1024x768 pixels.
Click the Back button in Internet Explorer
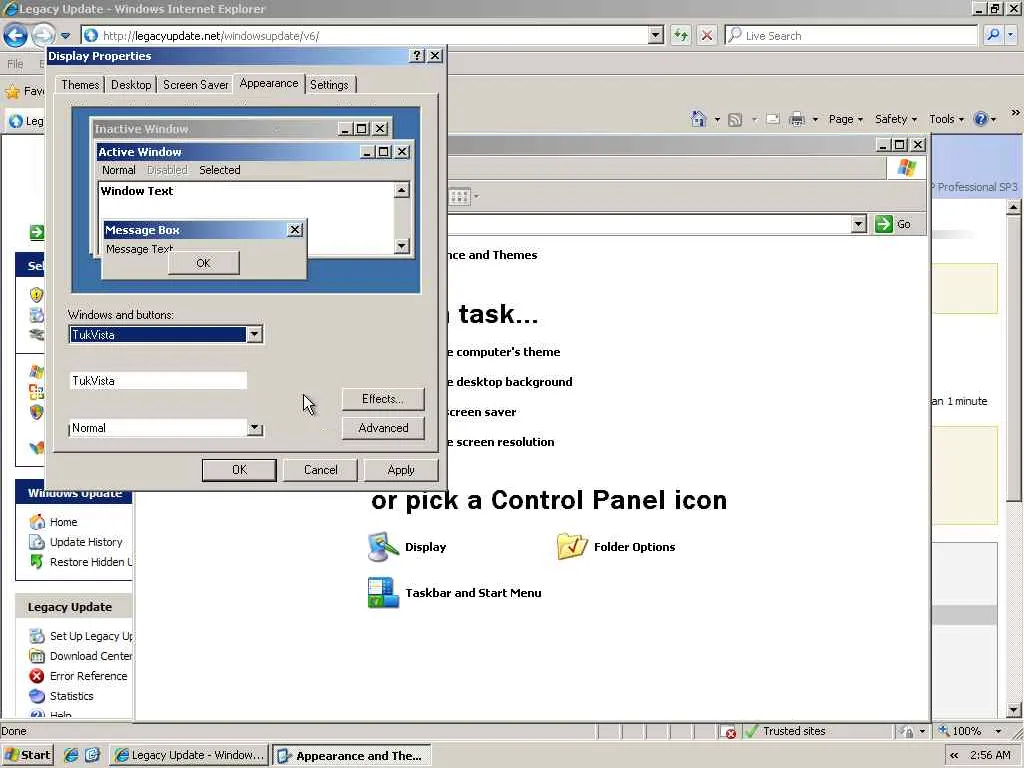tap(16, 35)
